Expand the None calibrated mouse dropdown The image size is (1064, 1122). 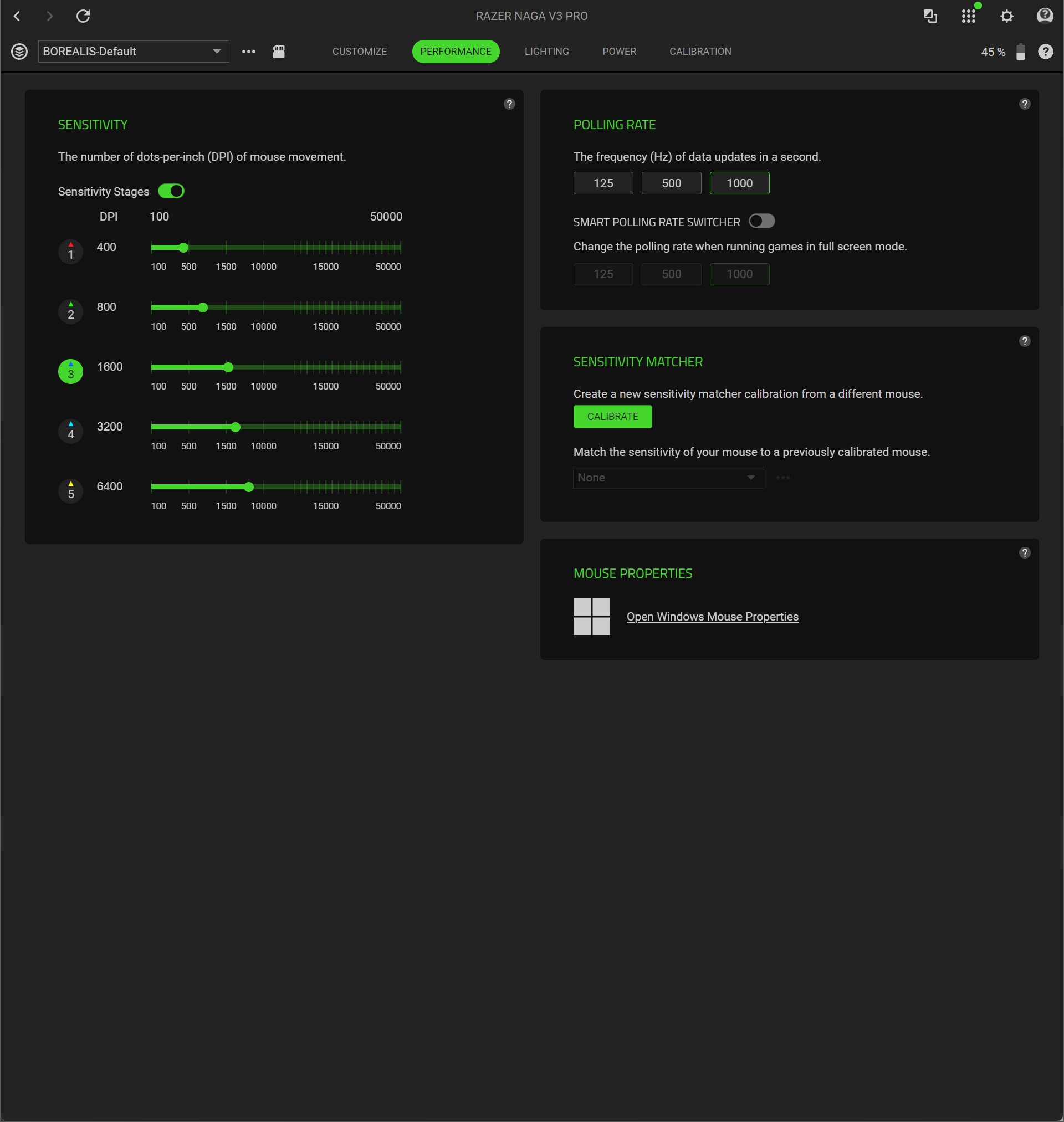click(x=668, y=478)
